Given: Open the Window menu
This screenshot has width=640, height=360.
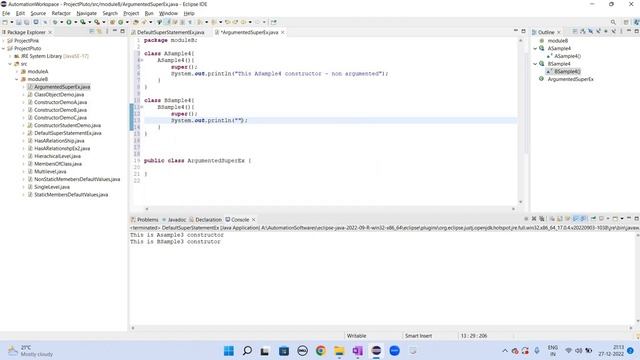Looking at the screenshot, I should [x=168, y=13].
